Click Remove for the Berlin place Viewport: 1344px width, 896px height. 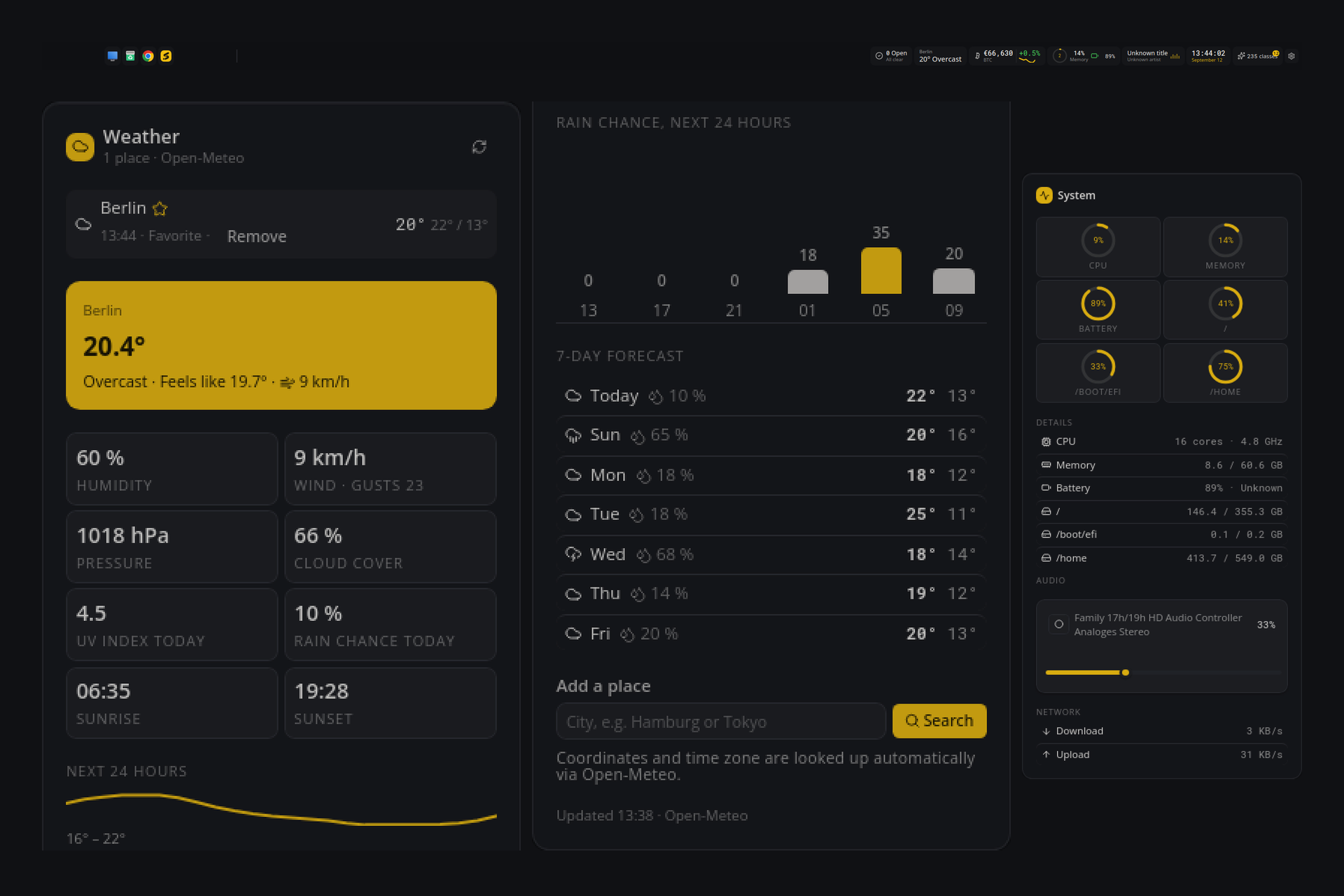[256, 237]
